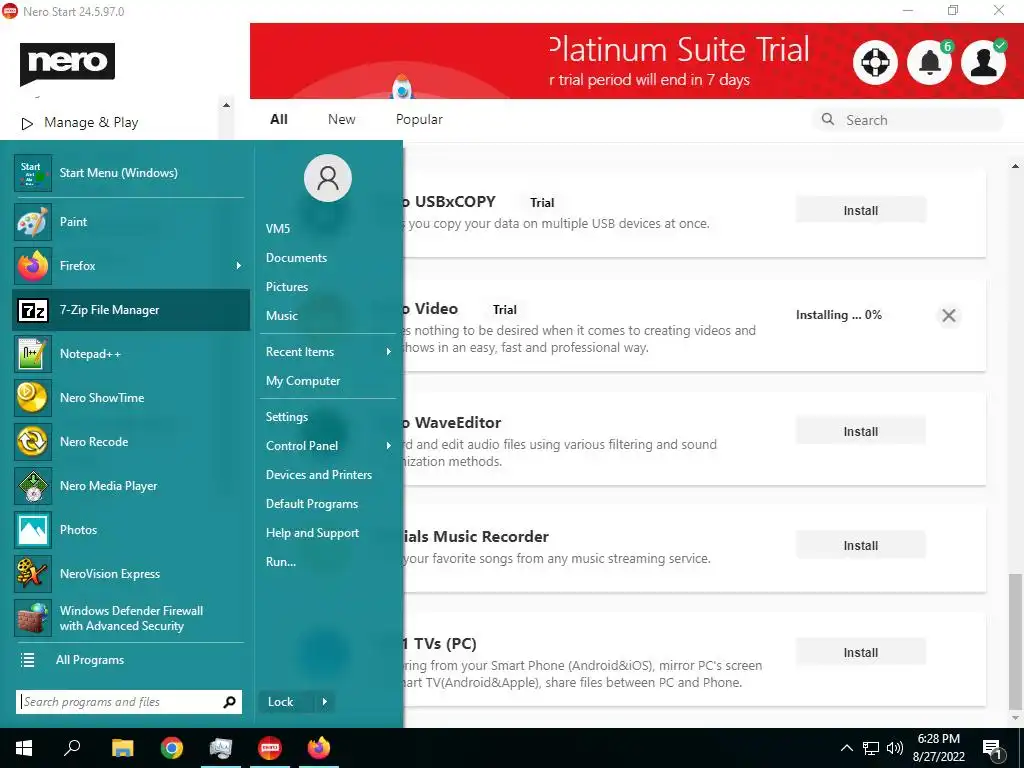This screenshot has width=1024, height=768.
Task: Install Music Recorder
Action: [860, 545]
